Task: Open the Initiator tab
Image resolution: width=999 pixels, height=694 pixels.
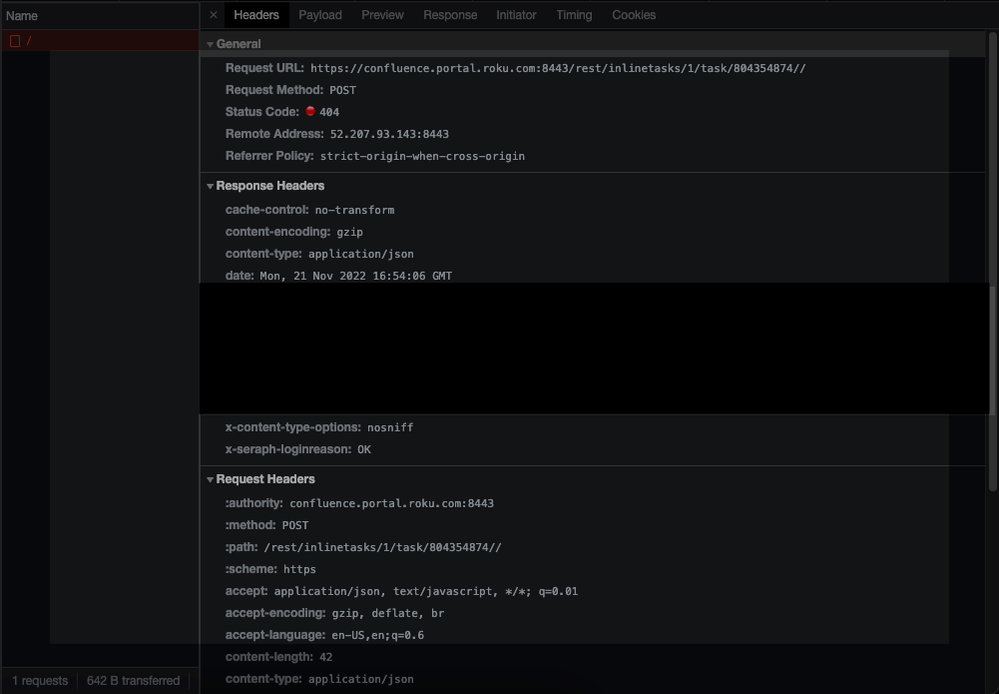Action: tap(516, 15)
